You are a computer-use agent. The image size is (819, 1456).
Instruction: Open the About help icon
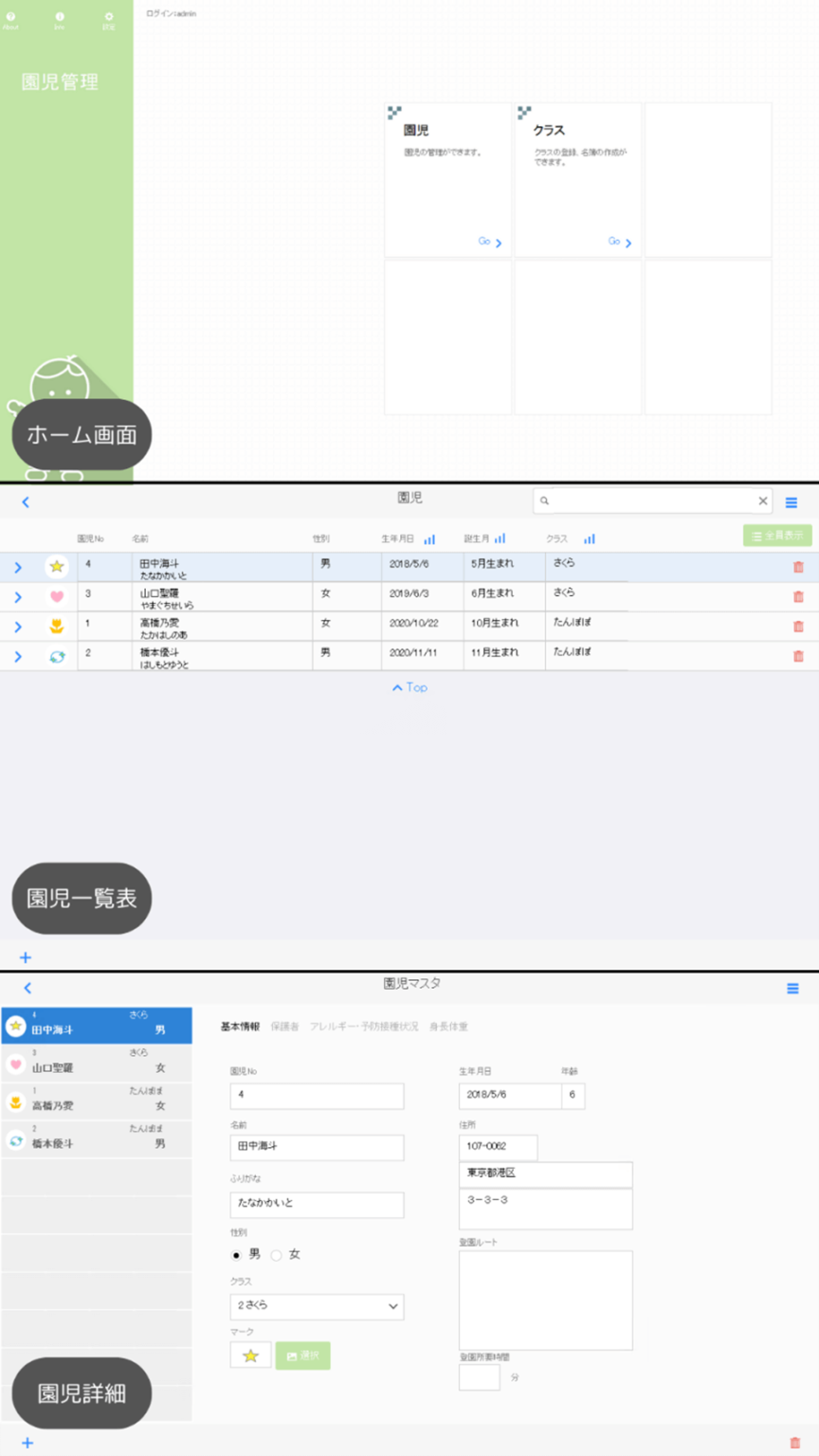(9, 16)
